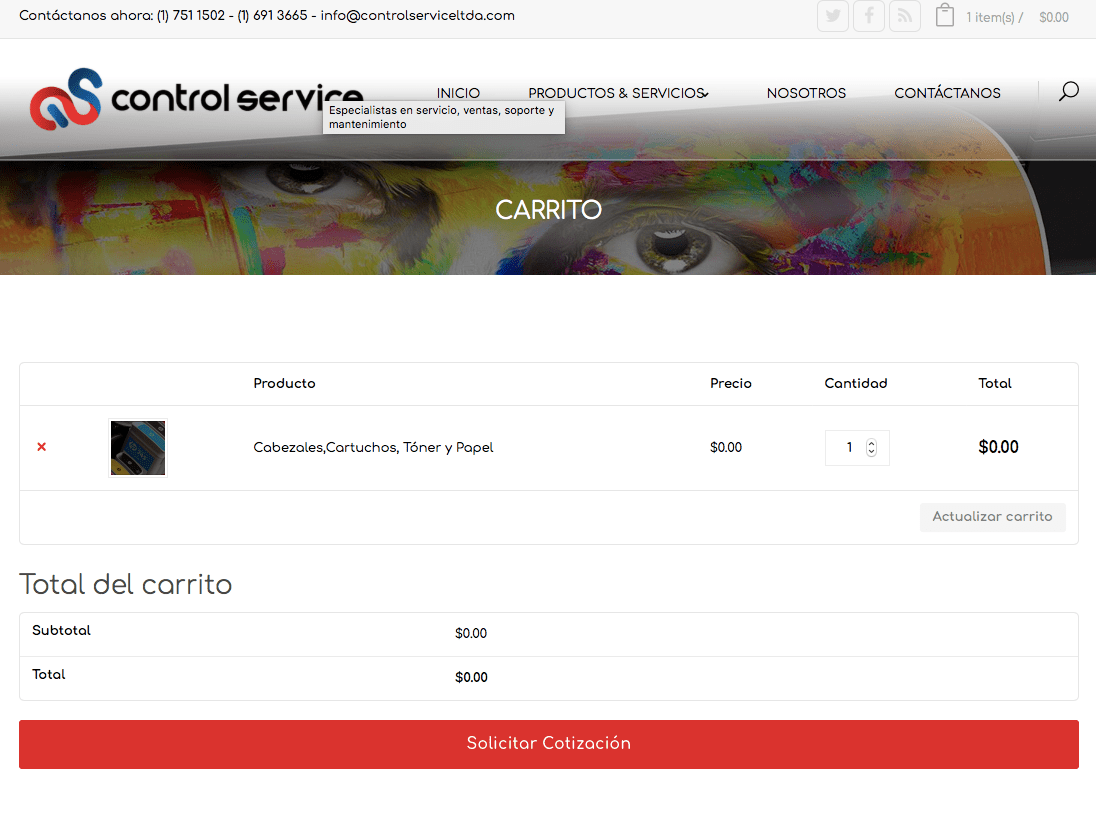
Task: Click the Total del carrito heading
Action: tap(126, 584)
